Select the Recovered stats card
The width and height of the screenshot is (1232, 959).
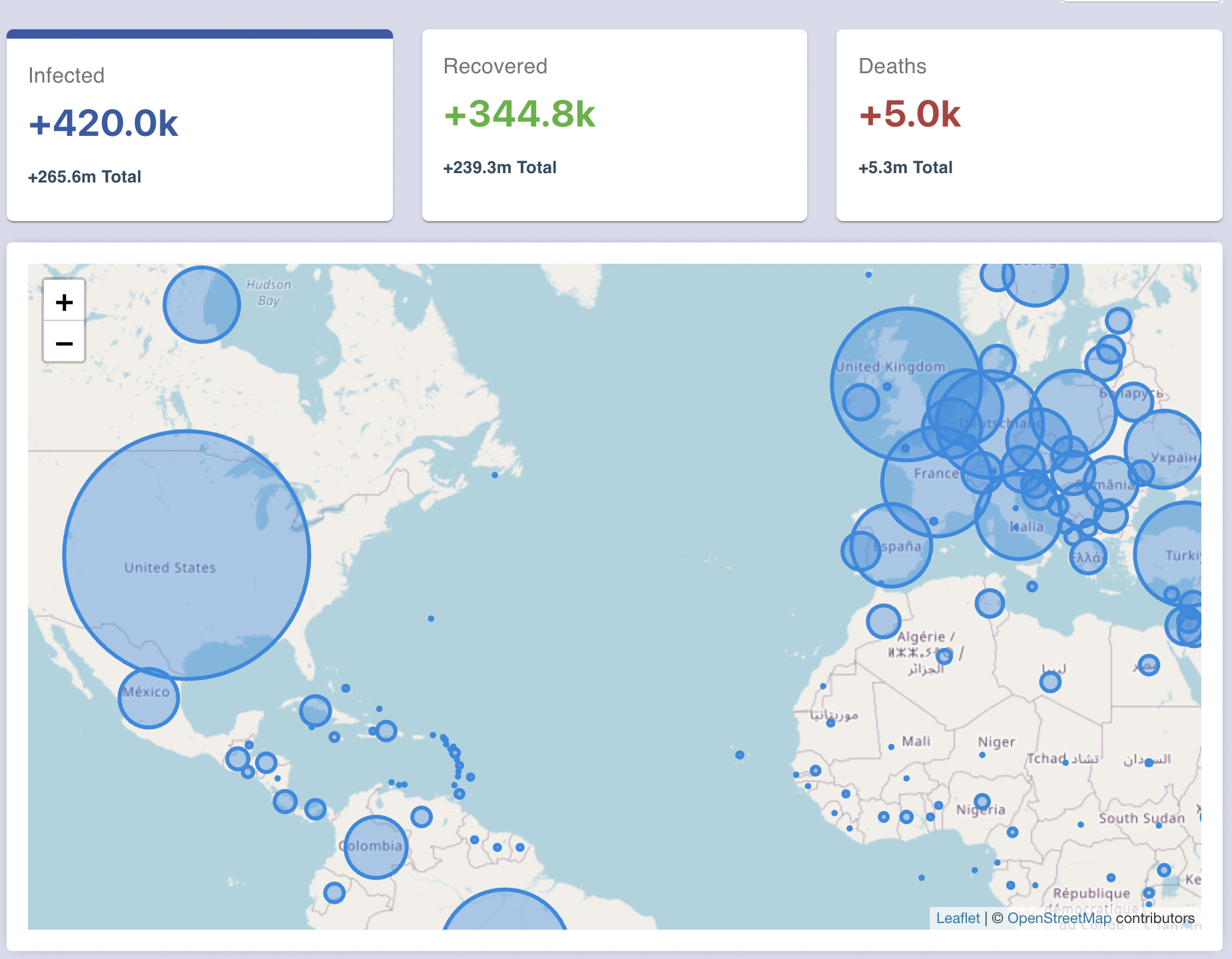tap(615, 125)
